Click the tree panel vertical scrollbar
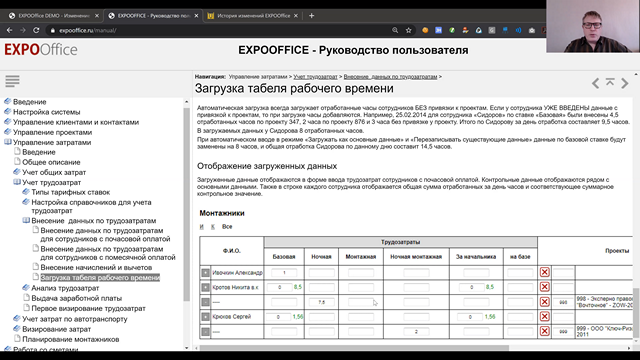The image size is (640, 360). 187,204
